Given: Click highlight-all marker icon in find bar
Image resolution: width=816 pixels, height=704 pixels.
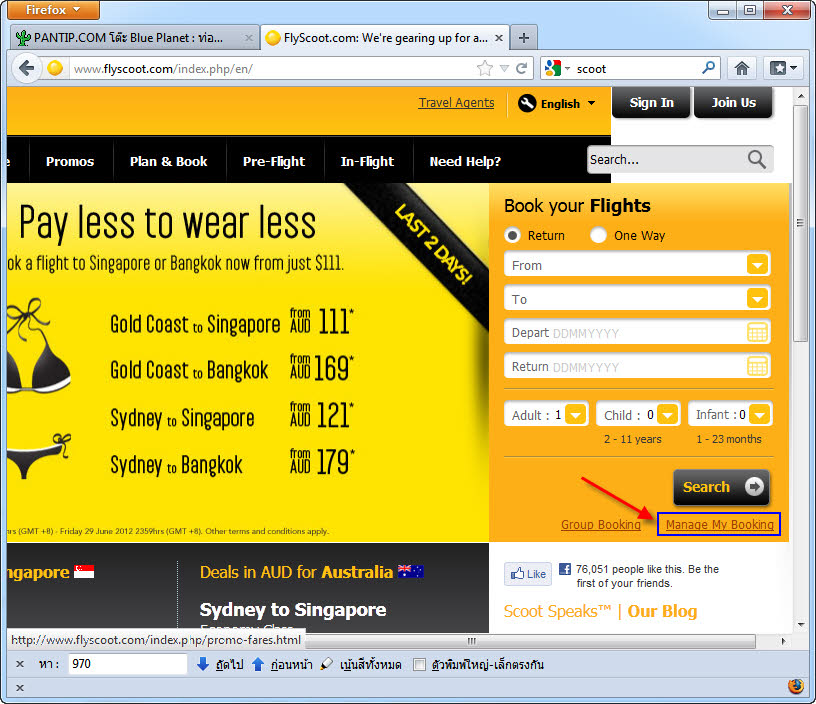Looking at the screenshot, I should pyautogui.click(x=327, y=664).
